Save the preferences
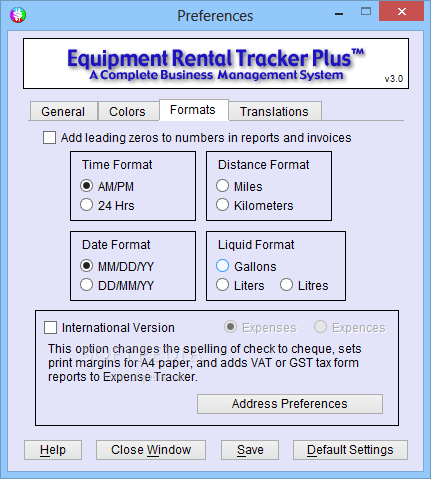The image size is (431, 479). [x=250, y=450]
